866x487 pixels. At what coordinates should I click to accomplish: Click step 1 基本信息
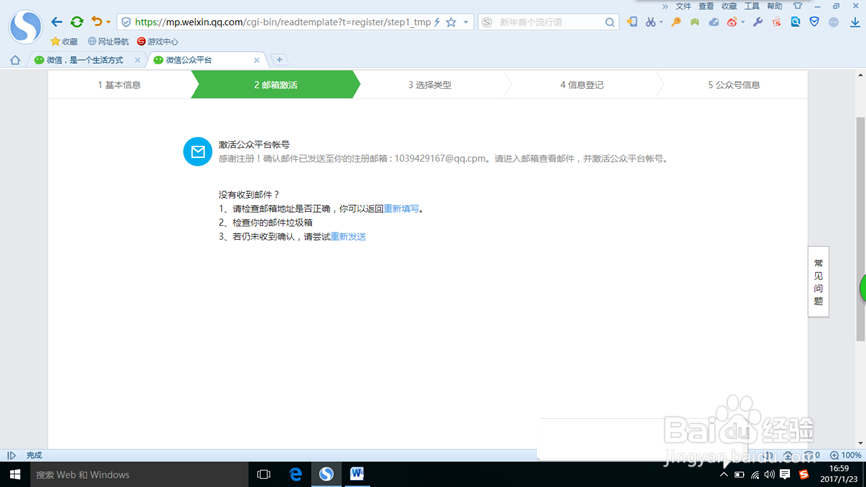119,84
